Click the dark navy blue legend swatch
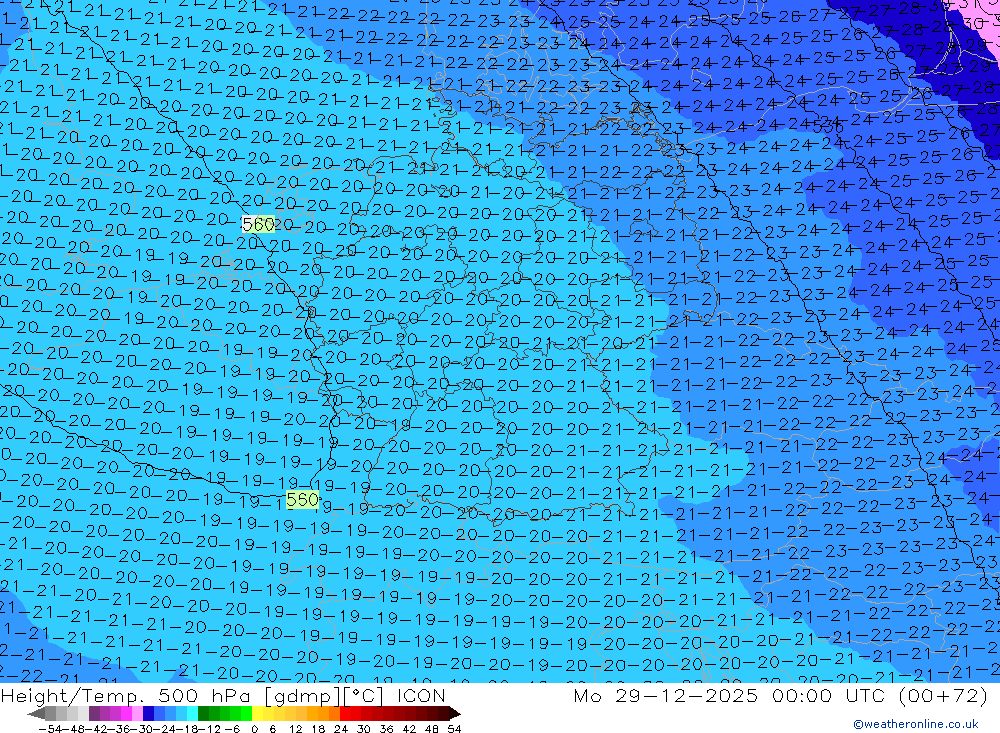Viewport: 1000px width, 733px height. (x=148, y=713)
